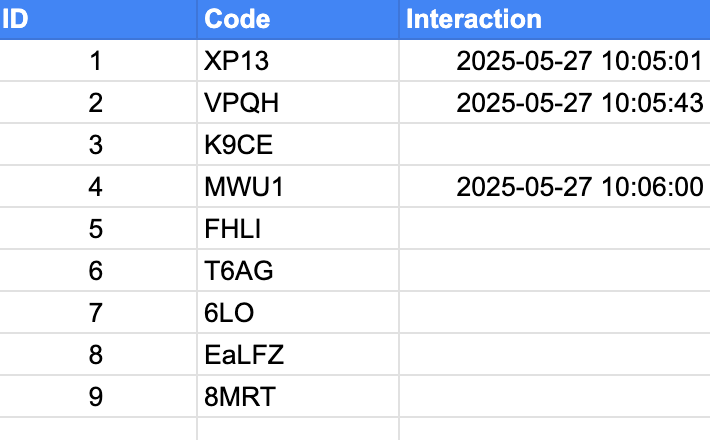Click the 8MRT code cell
The image size is (710, 440).
coord(298,396)
